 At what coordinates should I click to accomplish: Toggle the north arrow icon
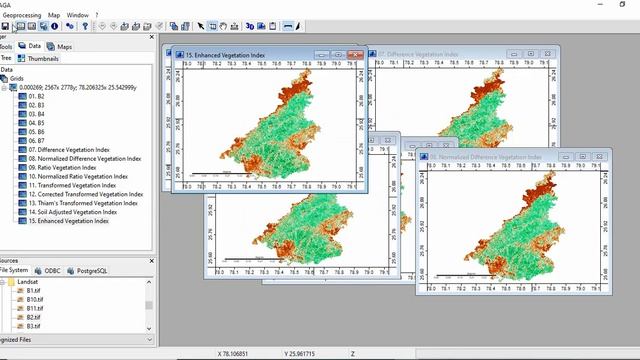(298, 26)
